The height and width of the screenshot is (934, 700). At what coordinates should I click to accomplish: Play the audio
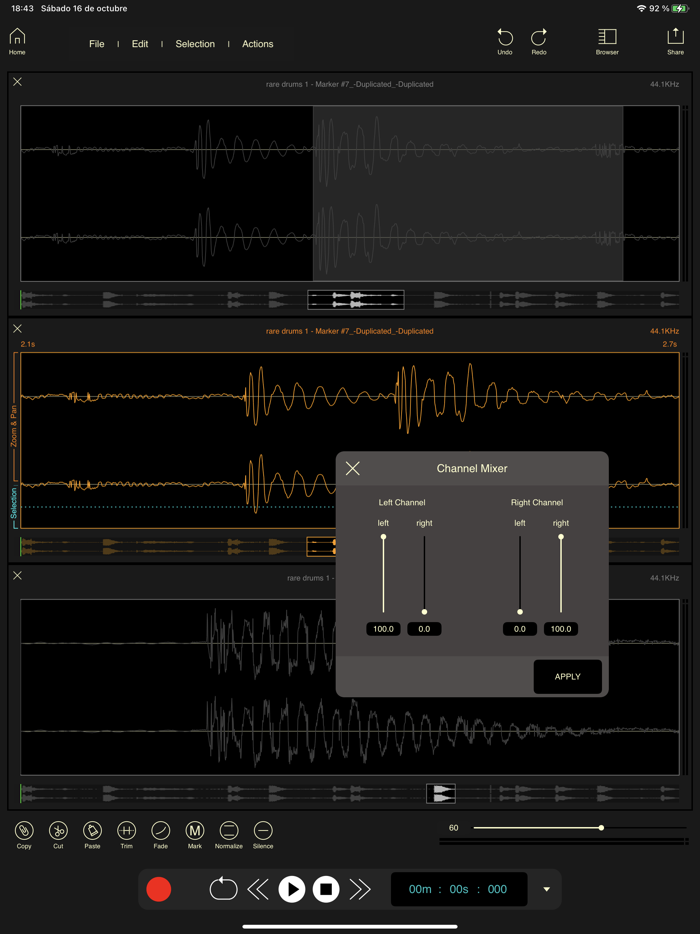[292, 889]
